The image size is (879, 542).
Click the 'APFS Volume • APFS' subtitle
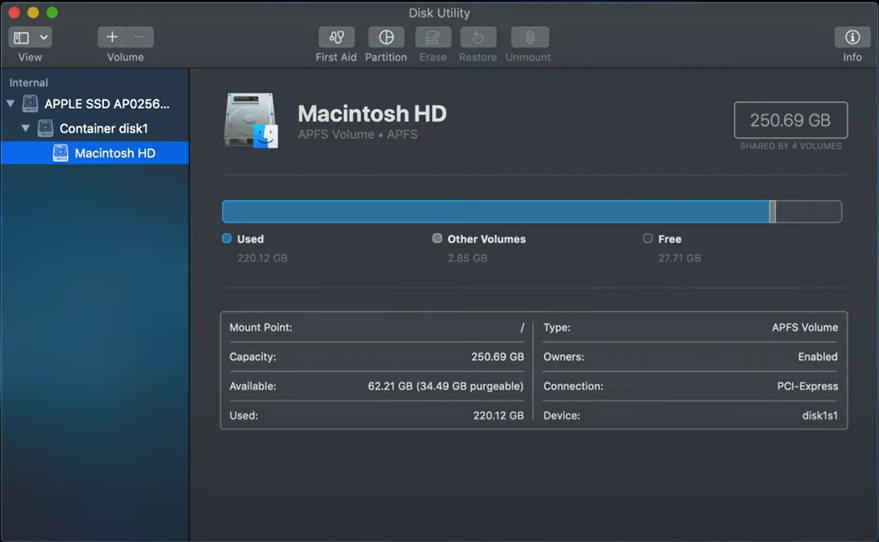pyautogui.click(x=358, y=135)
